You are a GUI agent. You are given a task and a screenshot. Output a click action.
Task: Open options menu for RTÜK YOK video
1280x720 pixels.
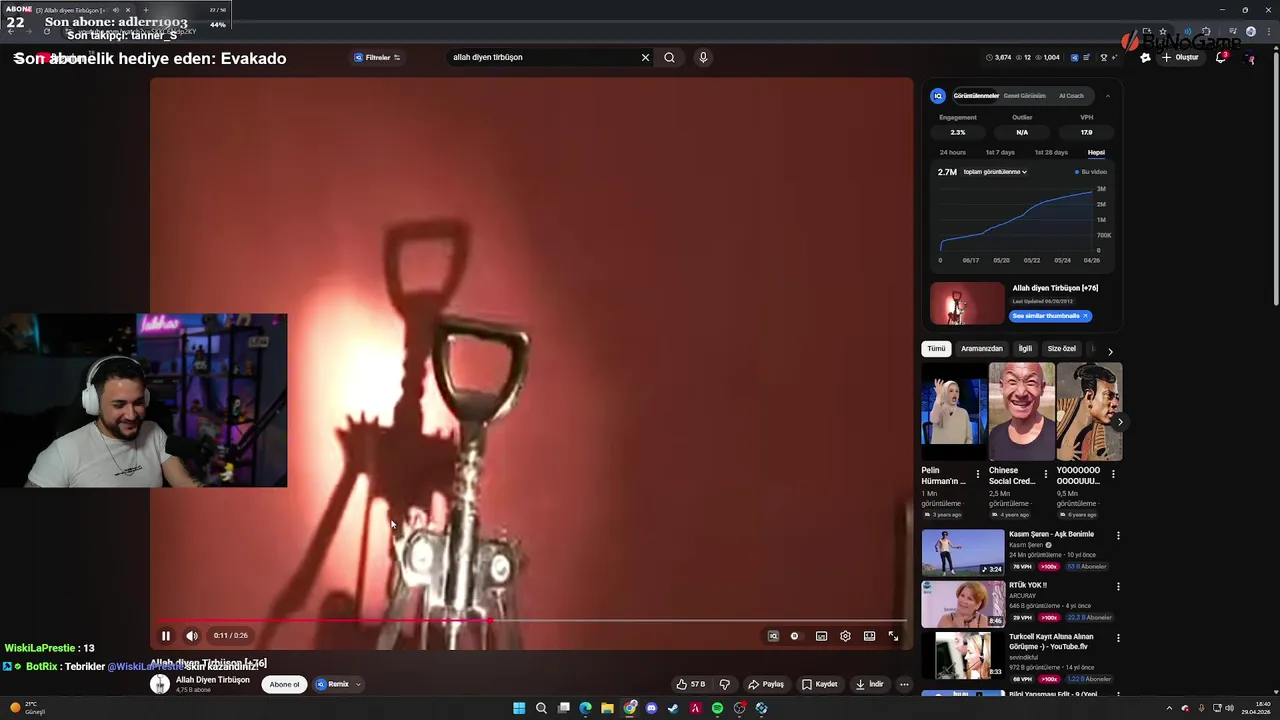1118,587
